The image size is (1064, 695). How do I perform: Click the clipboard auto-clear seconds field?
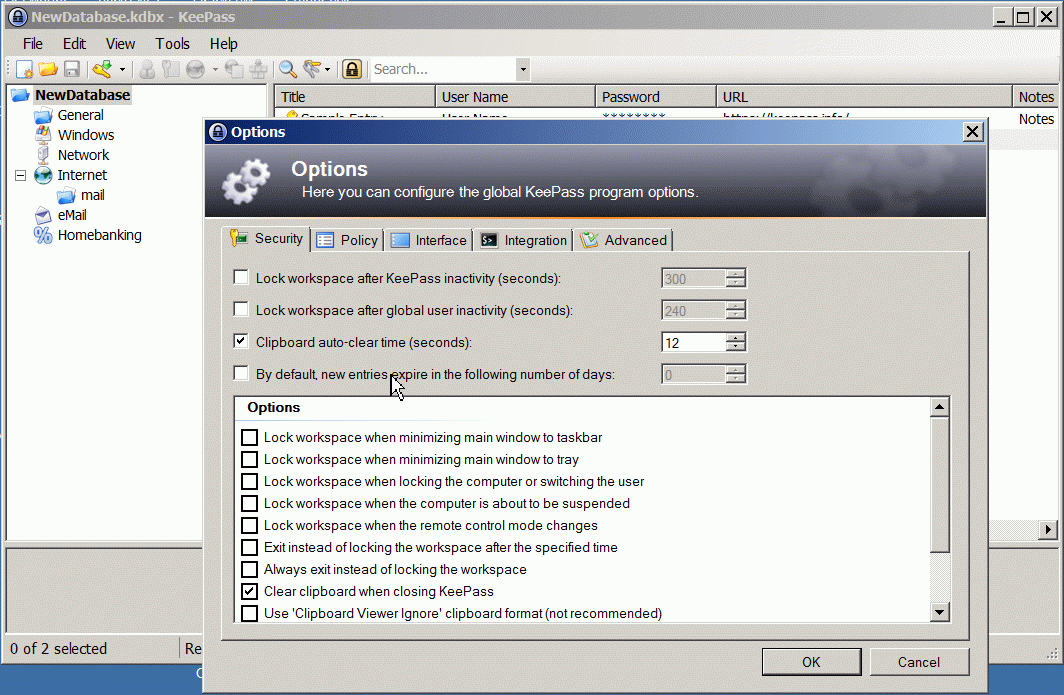pos(694,342)
